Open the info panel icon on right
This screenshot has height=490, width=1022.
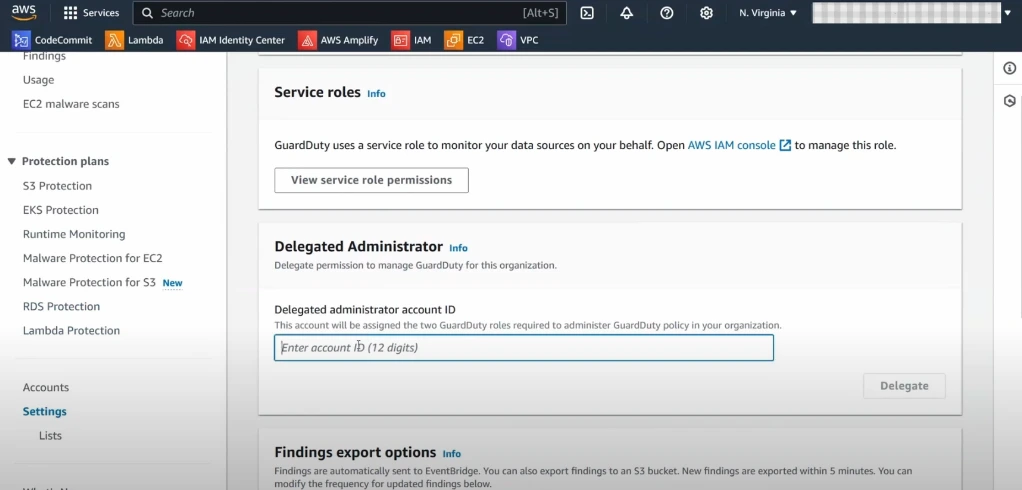click(x=1009, y=68)
